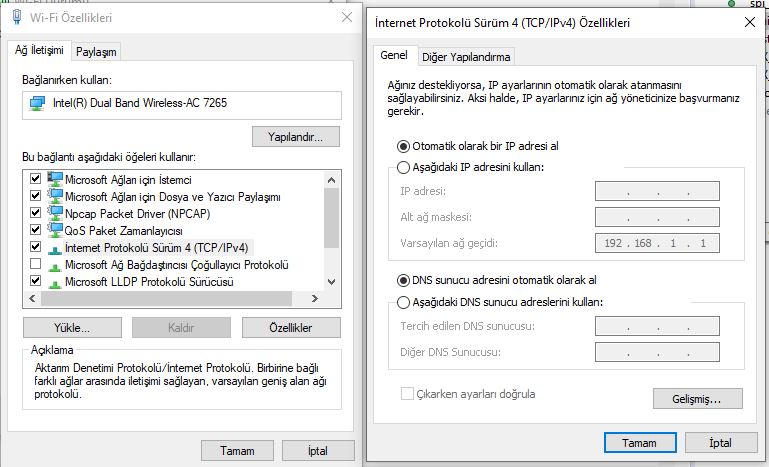Select İnternet Protokolü Sürüm 4 (TCP/IPv4) text
Screen dimensions: 769x467
pyautogui.click(x=156, y=248)
